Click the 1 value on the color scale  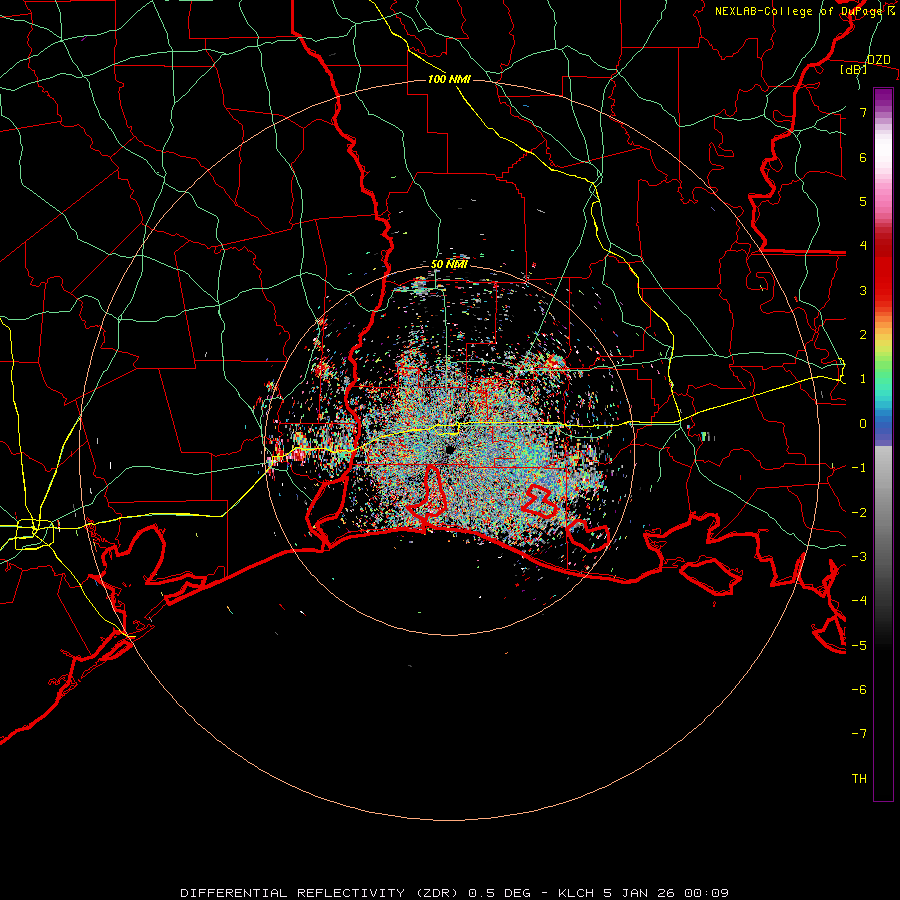click(863, 379)
